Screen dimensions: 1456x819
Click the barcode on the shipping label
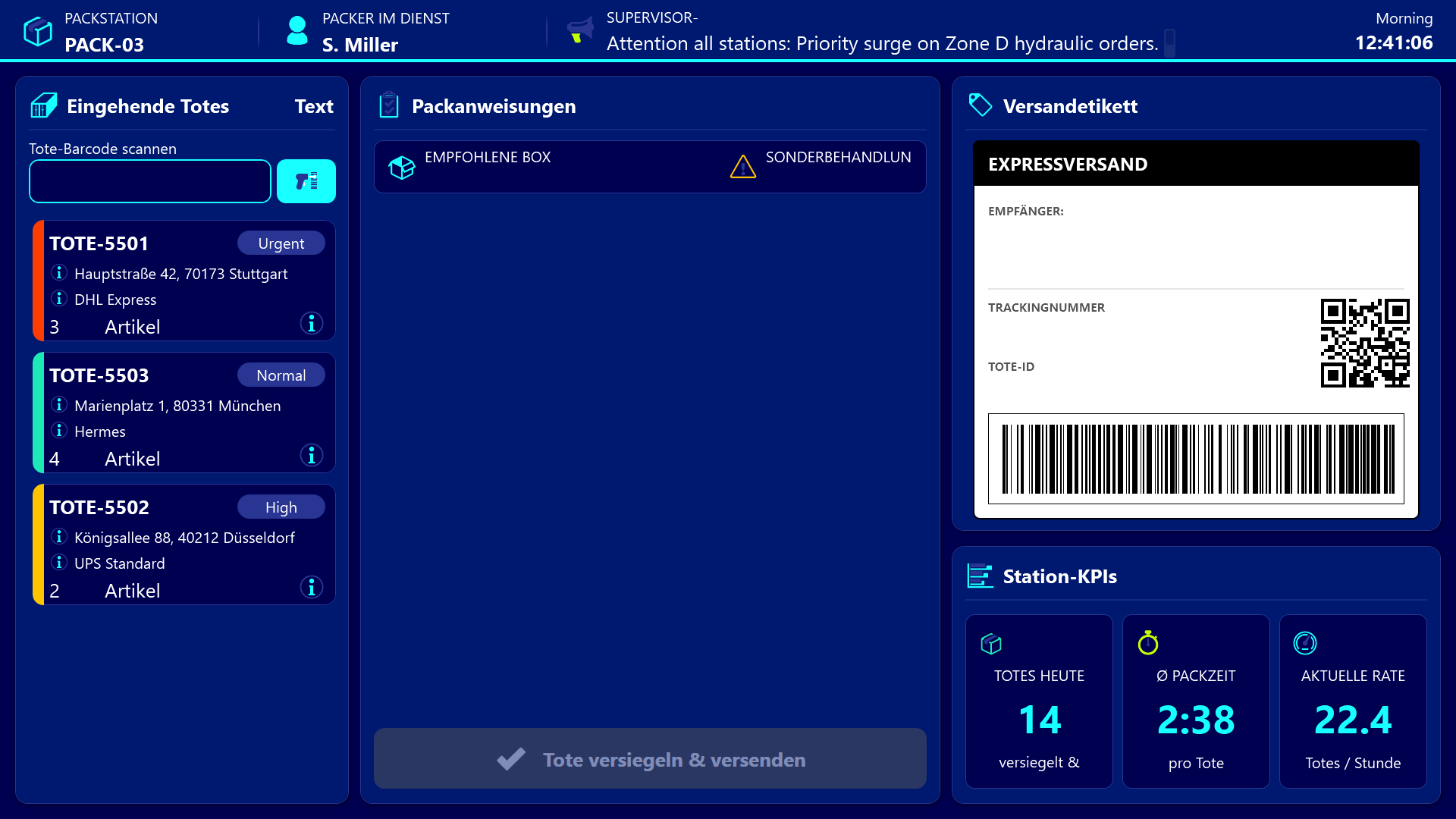click(x=1196, y=459)
